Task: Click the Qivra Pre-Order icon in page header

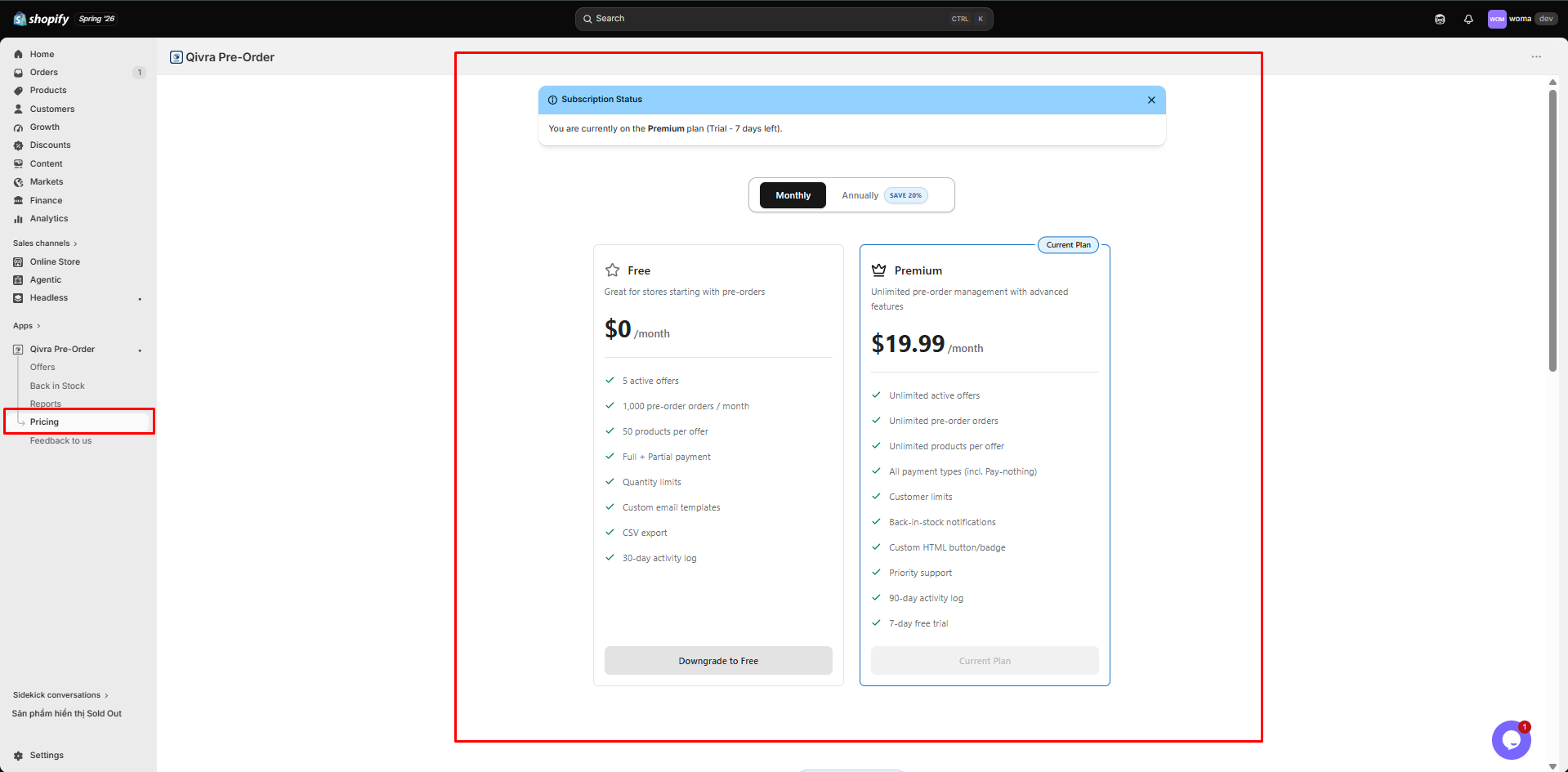Action: point(176,57)
